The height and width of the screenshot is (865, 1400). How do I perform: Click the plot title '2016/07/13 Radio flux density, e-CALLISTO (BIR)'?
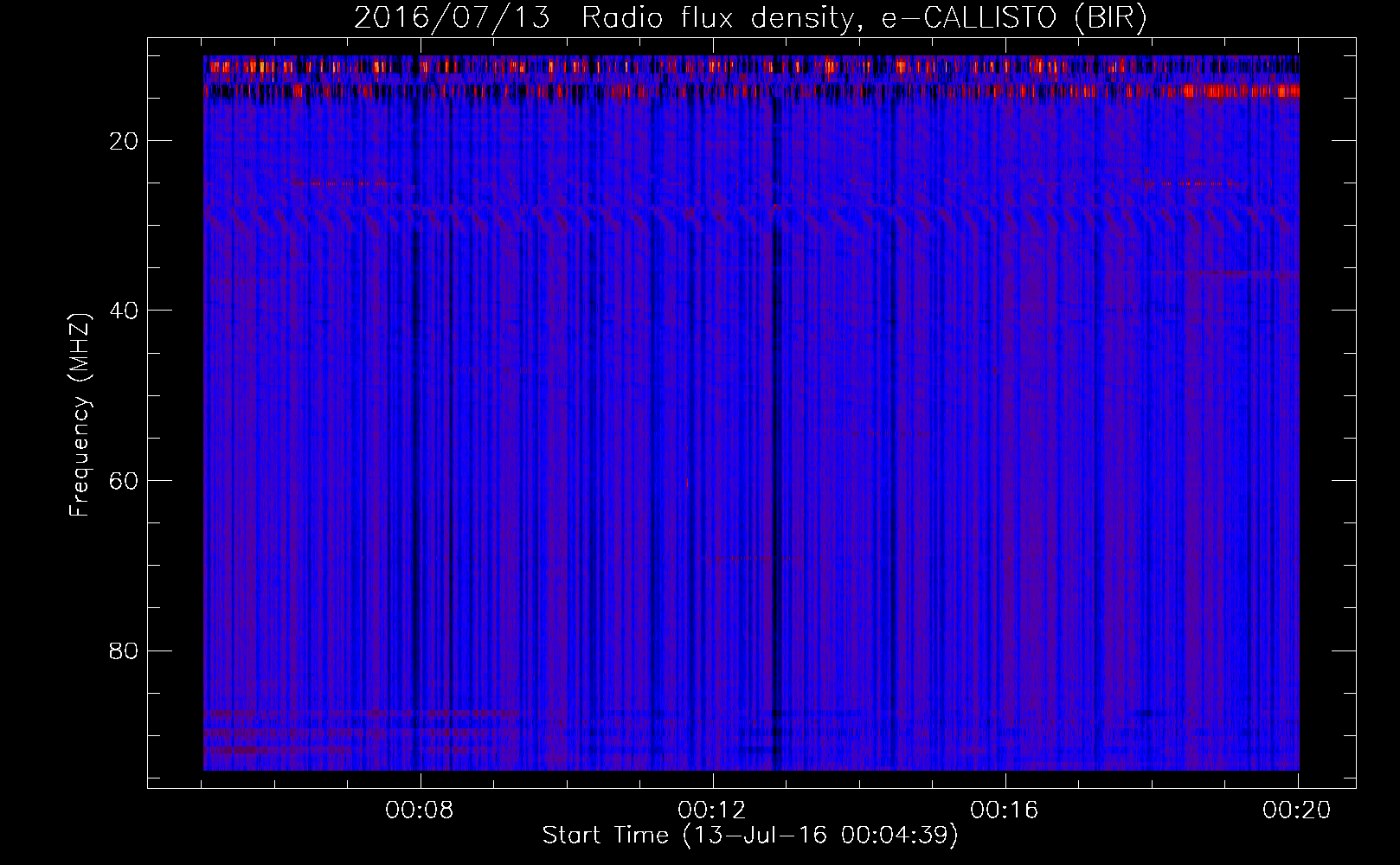click(x=750, y=18)
